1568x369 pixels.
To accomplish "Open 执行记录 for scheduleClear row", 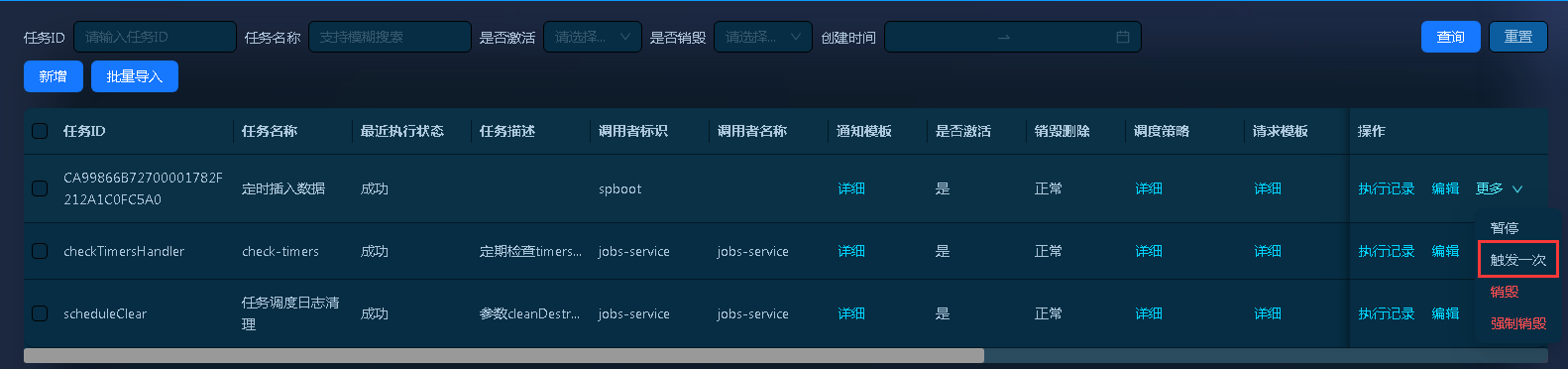I will click(1387, 313).
